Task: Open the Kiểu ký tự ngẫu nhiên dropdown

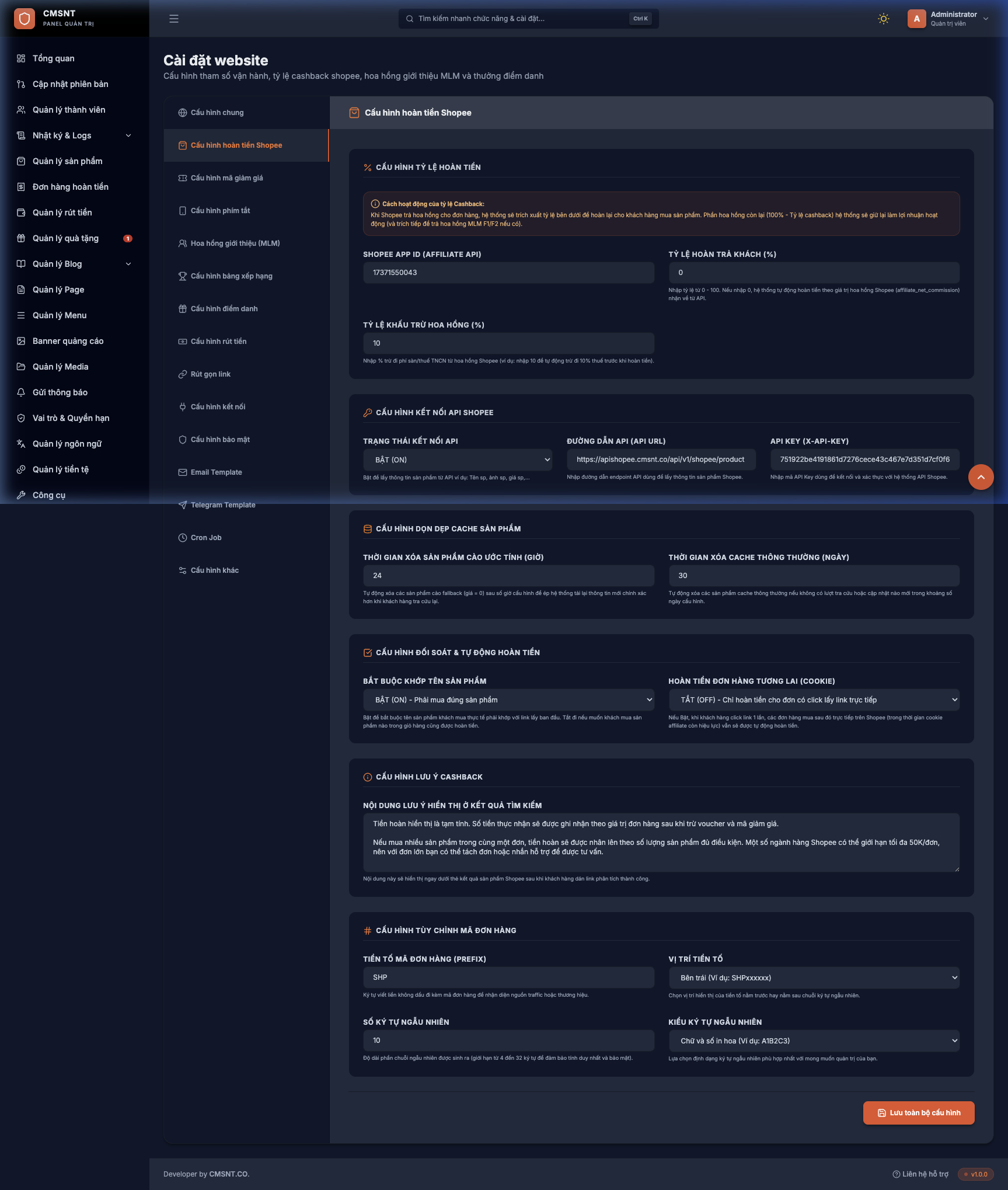Action: tap(814, 1041)
